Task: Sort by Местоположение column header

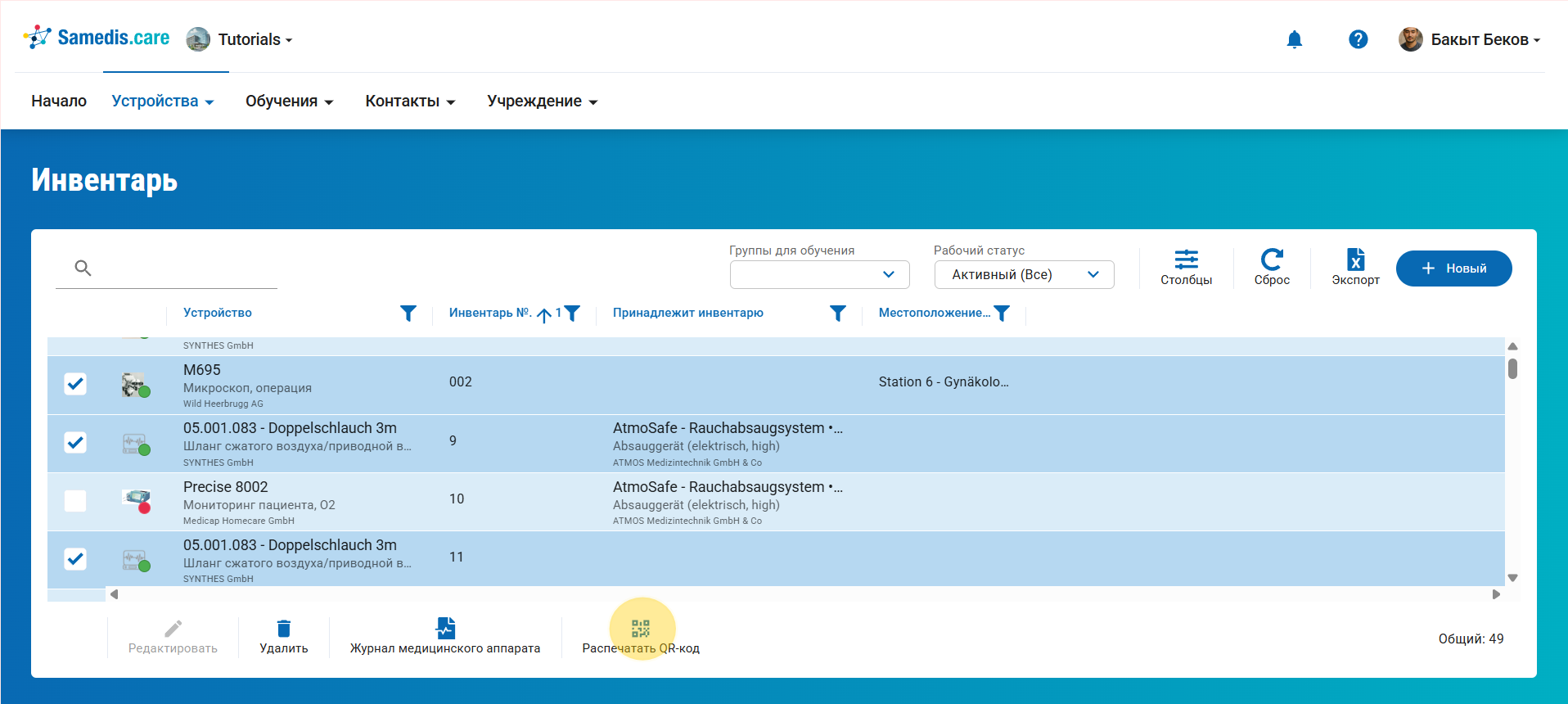Action: pyautogui.click(x=934, y=313)
